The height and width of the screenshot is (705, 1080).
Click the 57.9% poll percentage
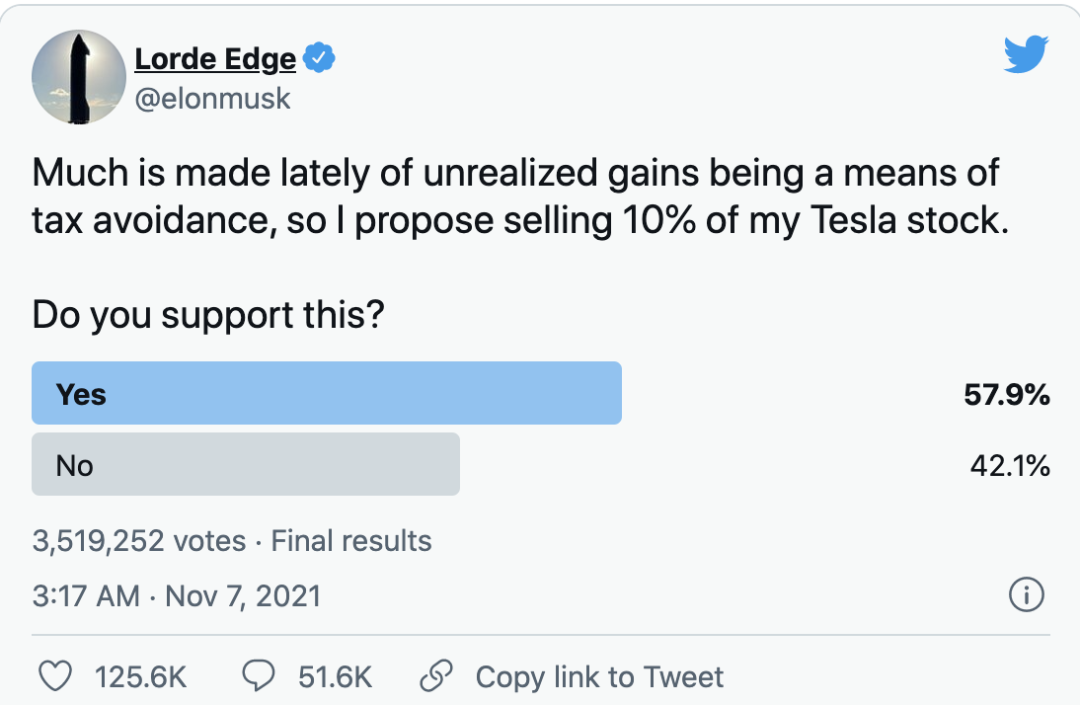click(x=1006, y=394)
